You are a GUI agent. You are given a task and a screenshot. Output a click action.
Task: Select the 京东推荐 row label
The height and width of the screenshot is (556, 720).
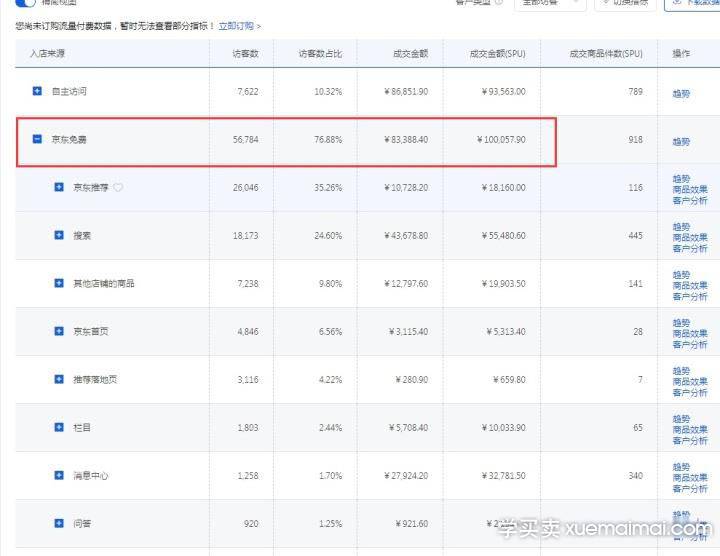click(91, 187)
